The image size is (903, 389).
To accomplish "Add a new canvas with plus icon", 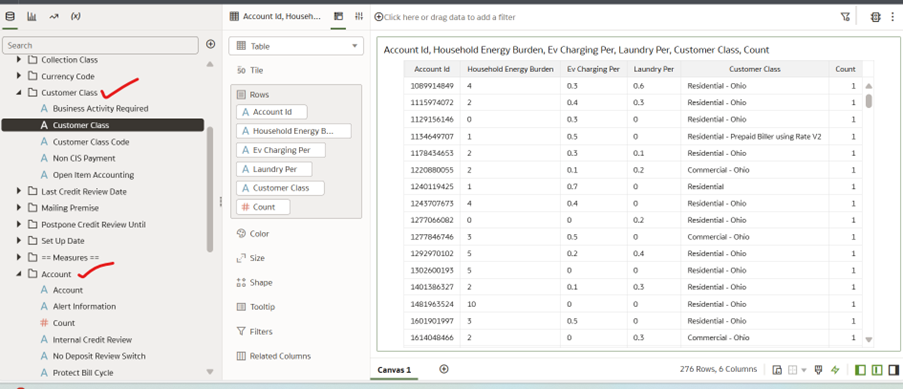I will (443, 369).
